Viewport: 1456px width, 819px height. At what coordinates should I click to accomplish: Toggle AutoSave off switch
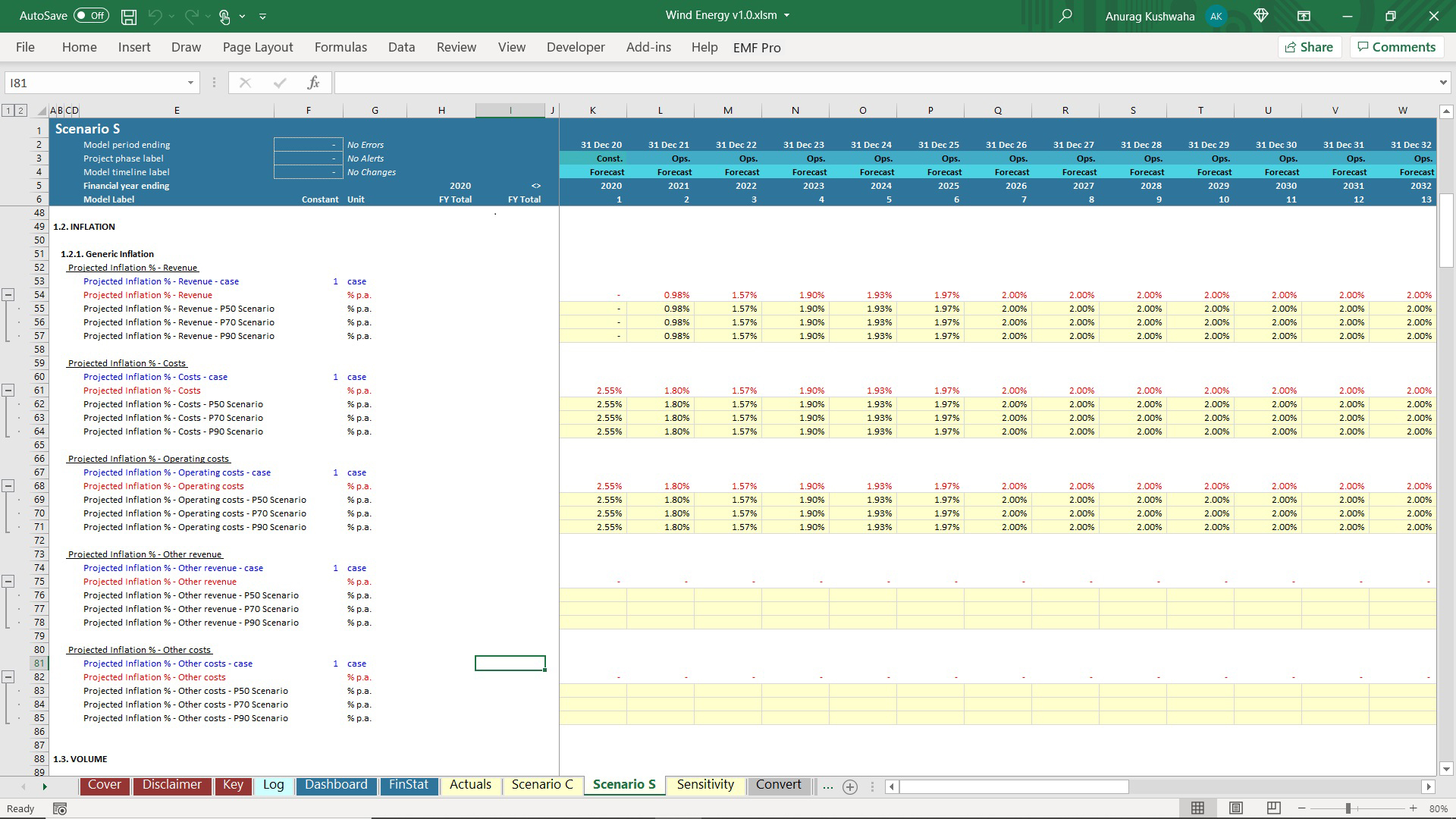coord(91,16)
